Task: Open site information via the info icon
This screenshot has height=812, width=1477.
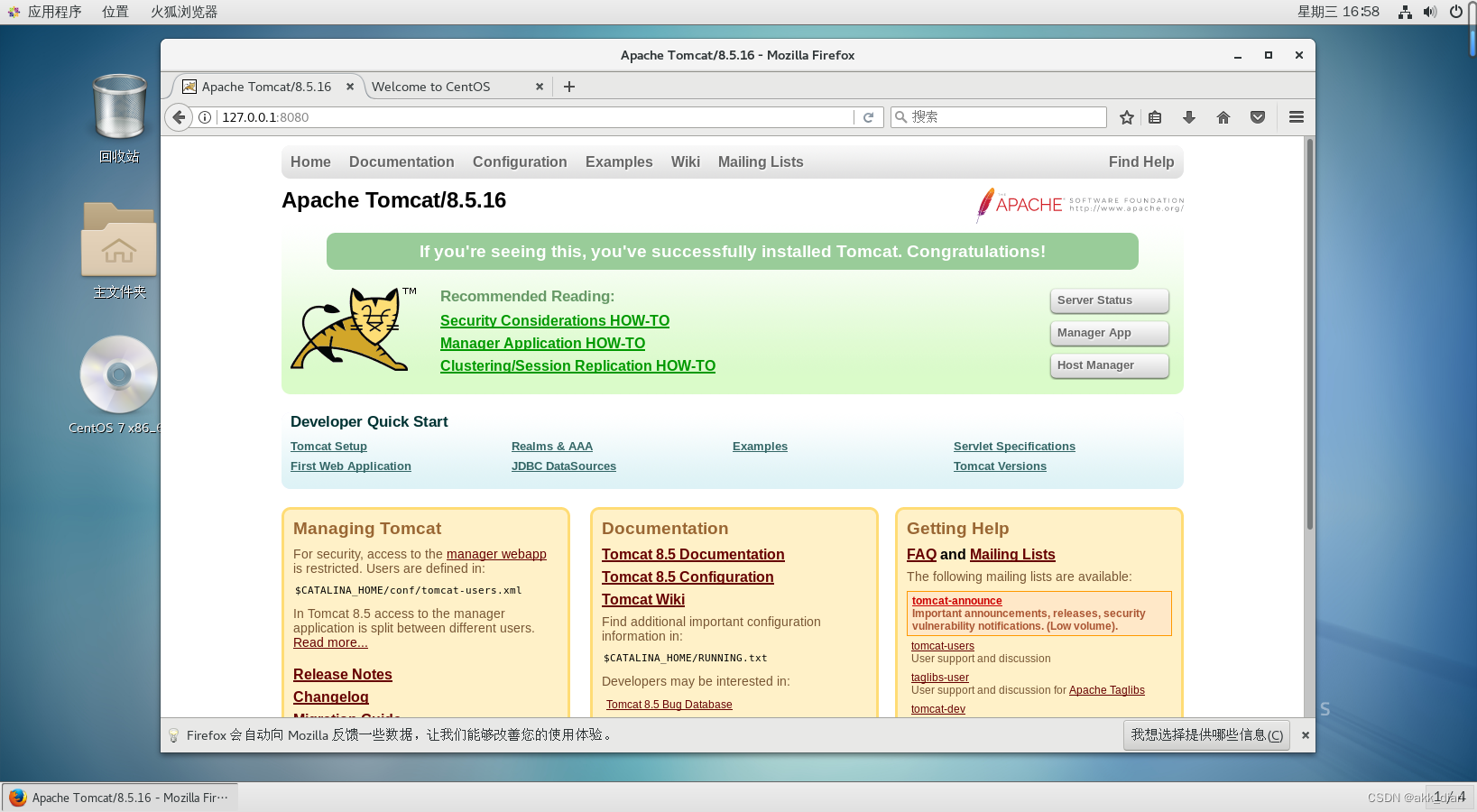Action: click(205, 116)
